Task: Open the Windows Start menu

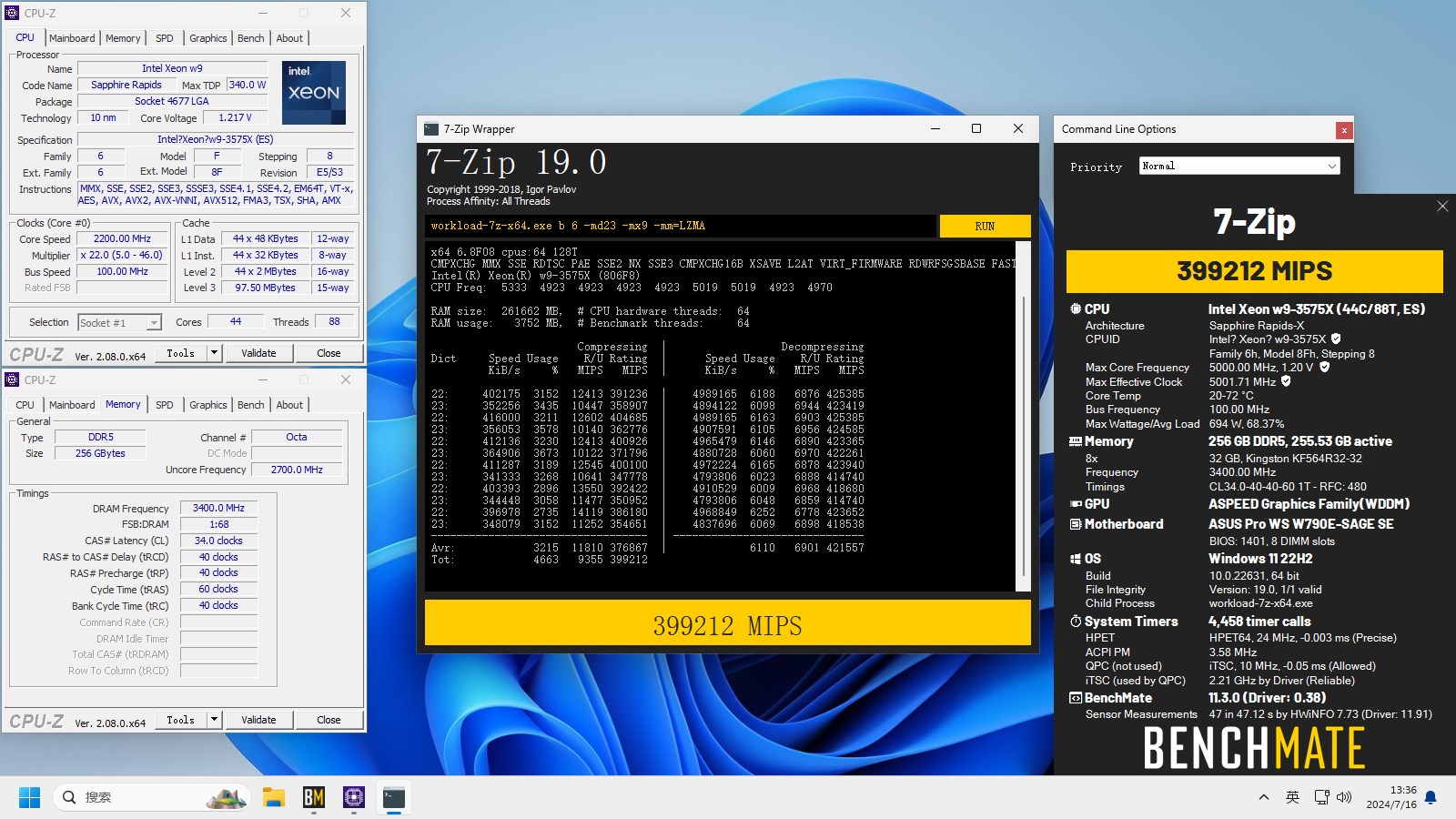Action: point(29,797)
